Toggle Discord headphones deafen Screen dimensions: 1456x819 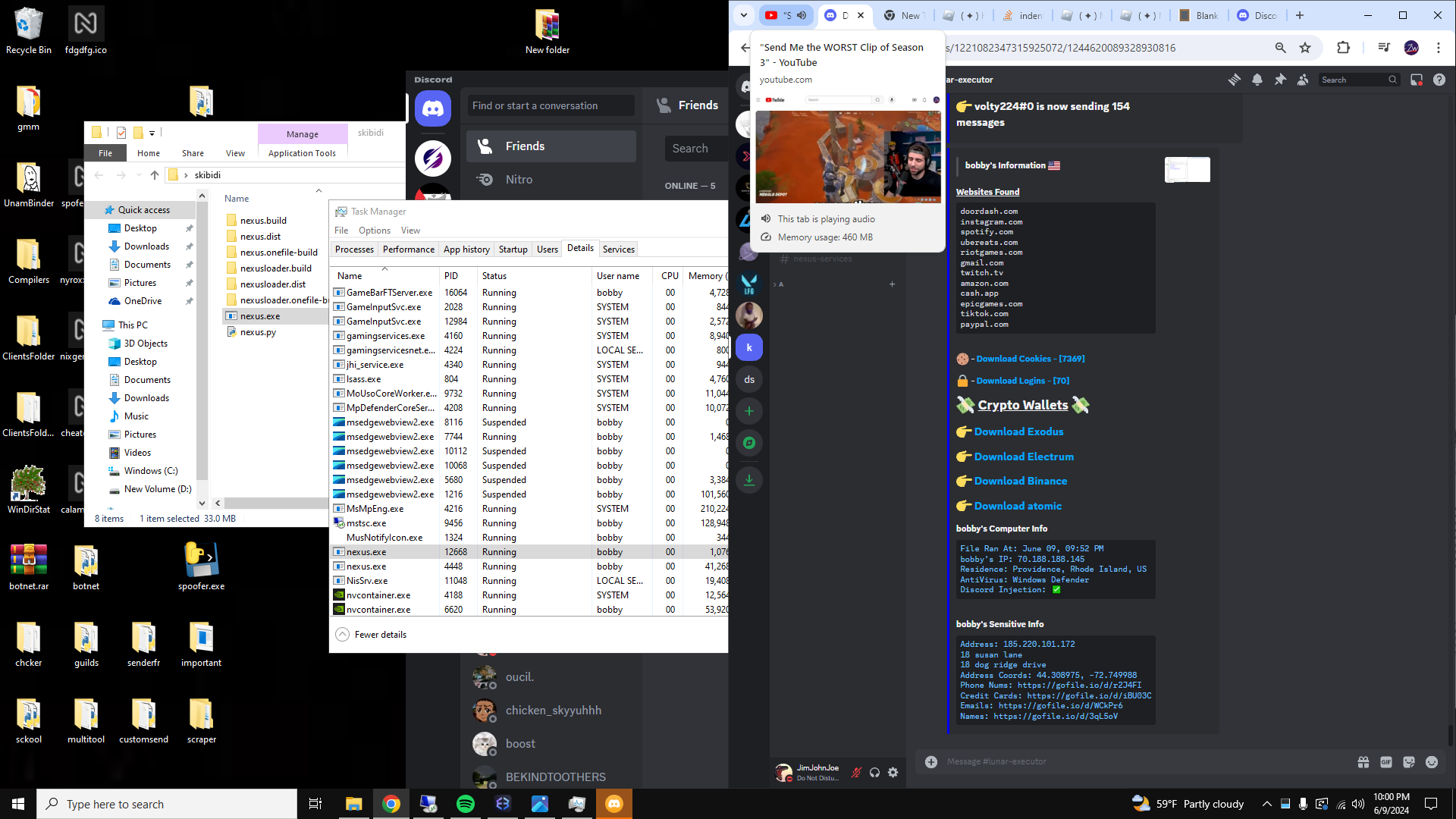(x=874, y=772)
